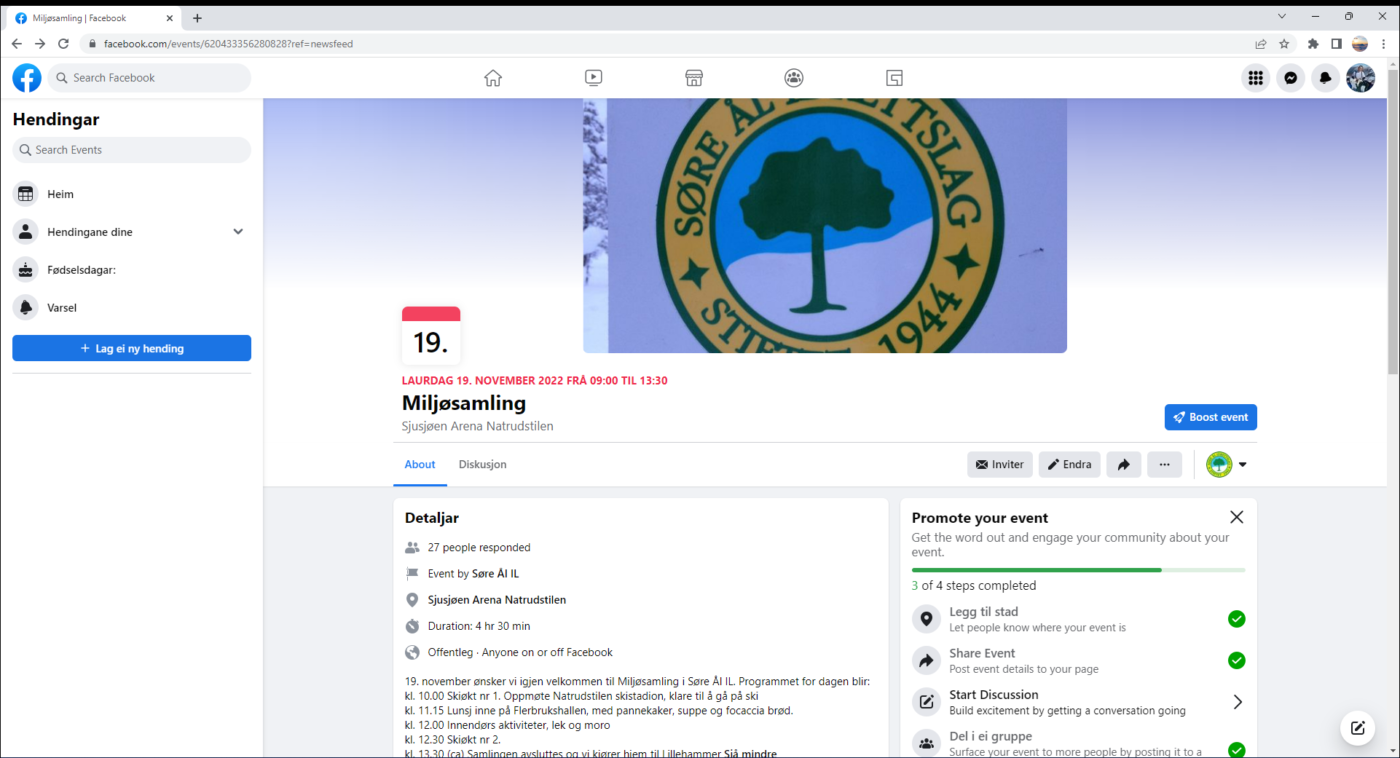Open Sjusjøen Arena Natrudstilen location link
Image resolution: width=1400 pixels, height=758 pixels.
point(497,600)
